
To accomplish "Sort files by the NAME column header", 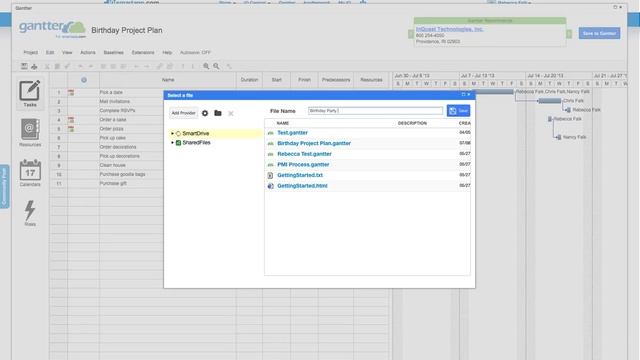I will pos(283,123).
